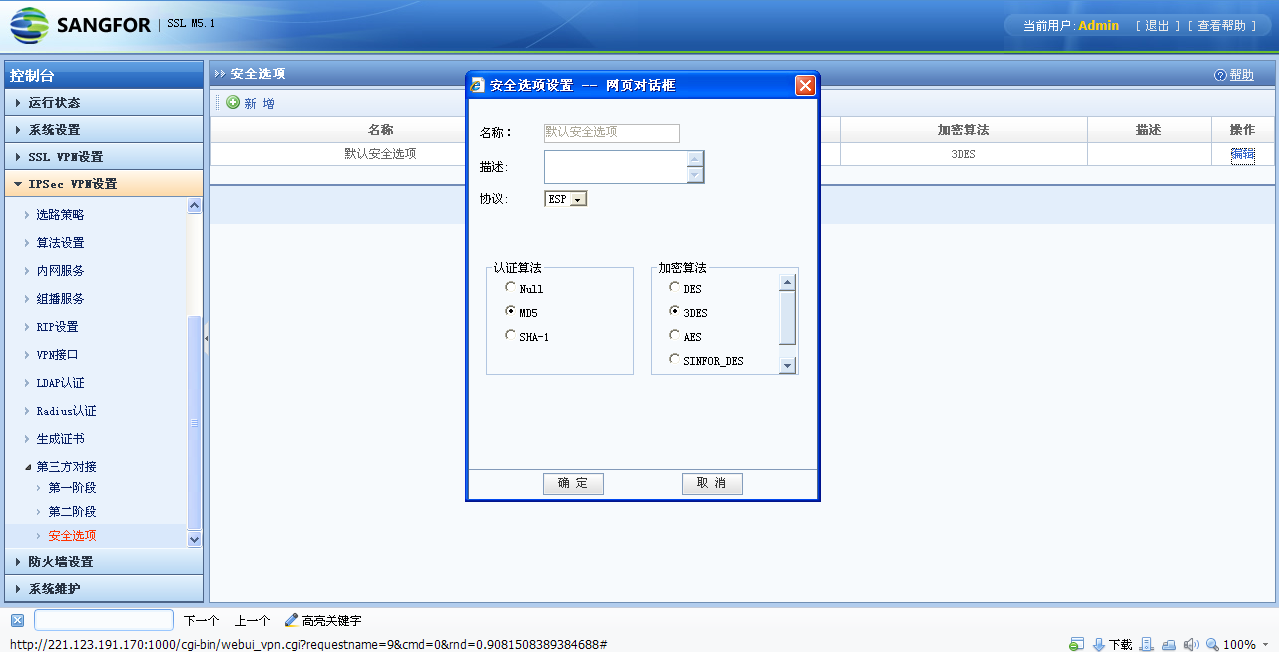This screenshot has width=1279, height=652.
Task: Select the SHA-1 authentication algorithm
Action: pyautogui.click(x=511, y=336)
